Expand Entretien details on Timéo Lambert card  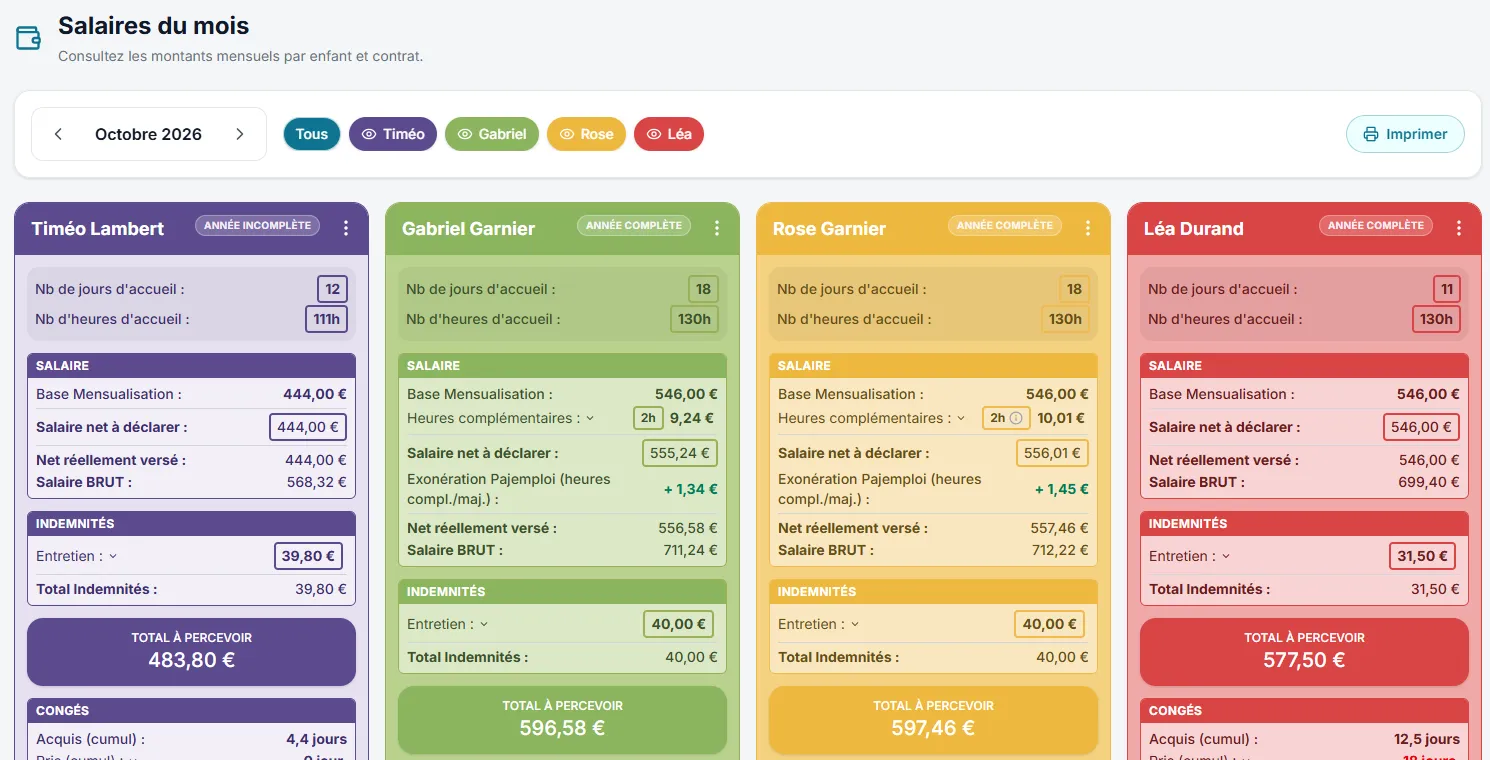(x=113, y=556)
